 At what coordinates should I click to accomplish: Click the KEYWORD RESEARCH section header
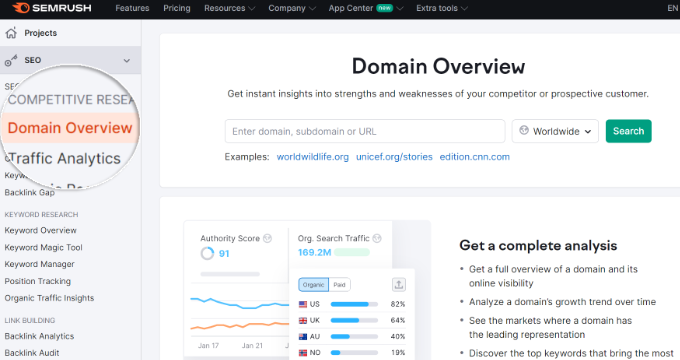tap(41, 215)
